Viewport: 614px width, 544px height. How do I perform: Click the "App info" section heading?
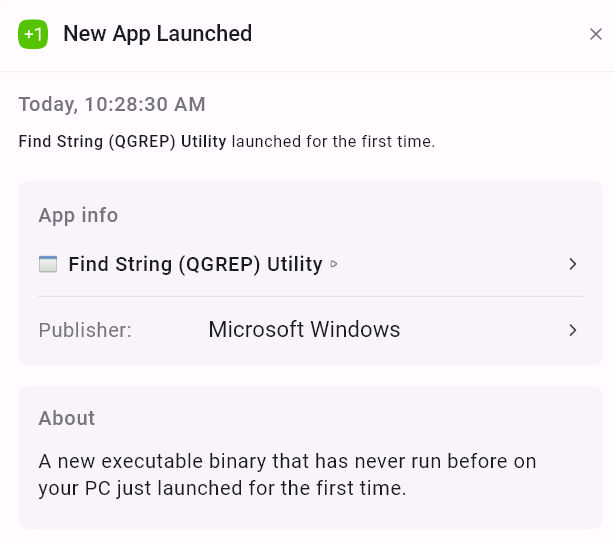point(78,215)
